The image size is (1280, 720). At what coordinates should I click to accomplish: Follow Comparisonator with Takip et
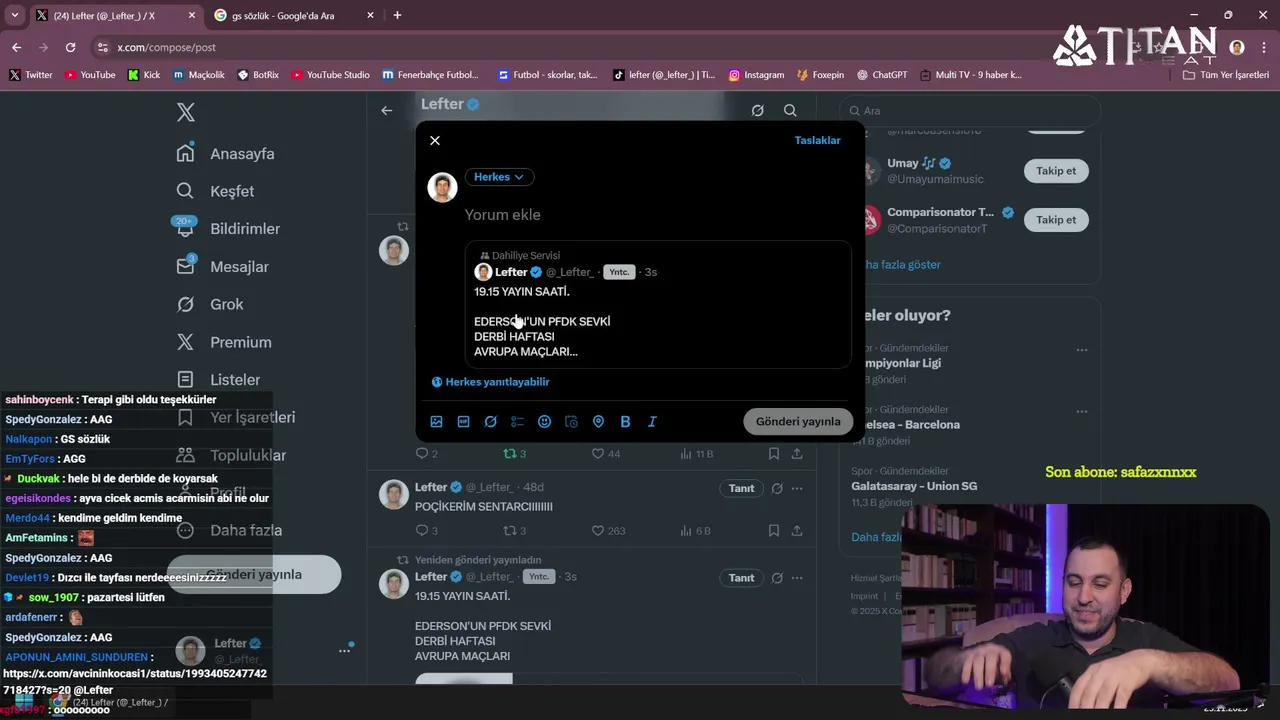1056,220
